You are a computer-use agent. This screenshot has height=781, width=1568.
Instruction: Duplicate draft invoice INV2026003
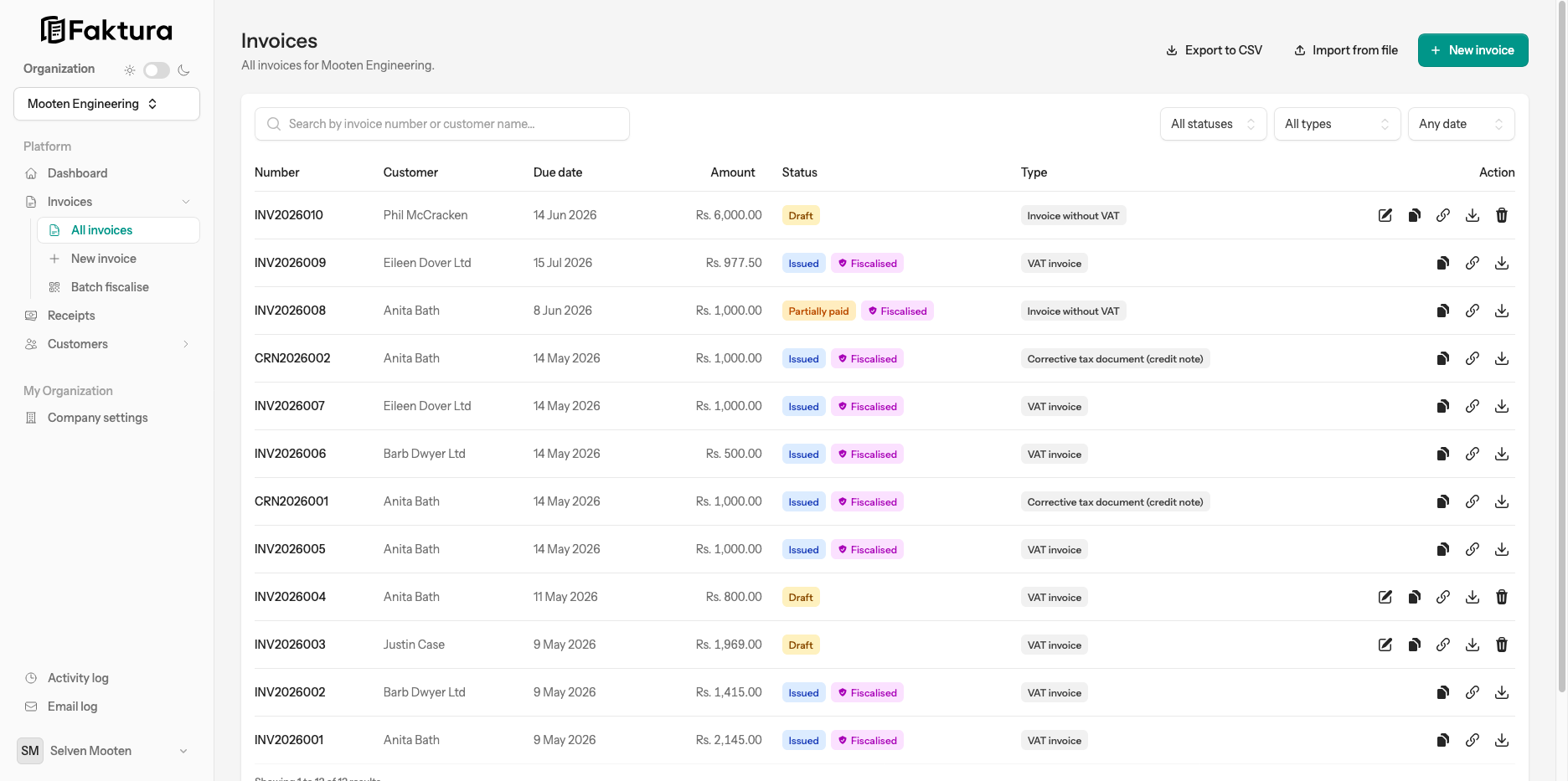click(x=1415, y=645)
